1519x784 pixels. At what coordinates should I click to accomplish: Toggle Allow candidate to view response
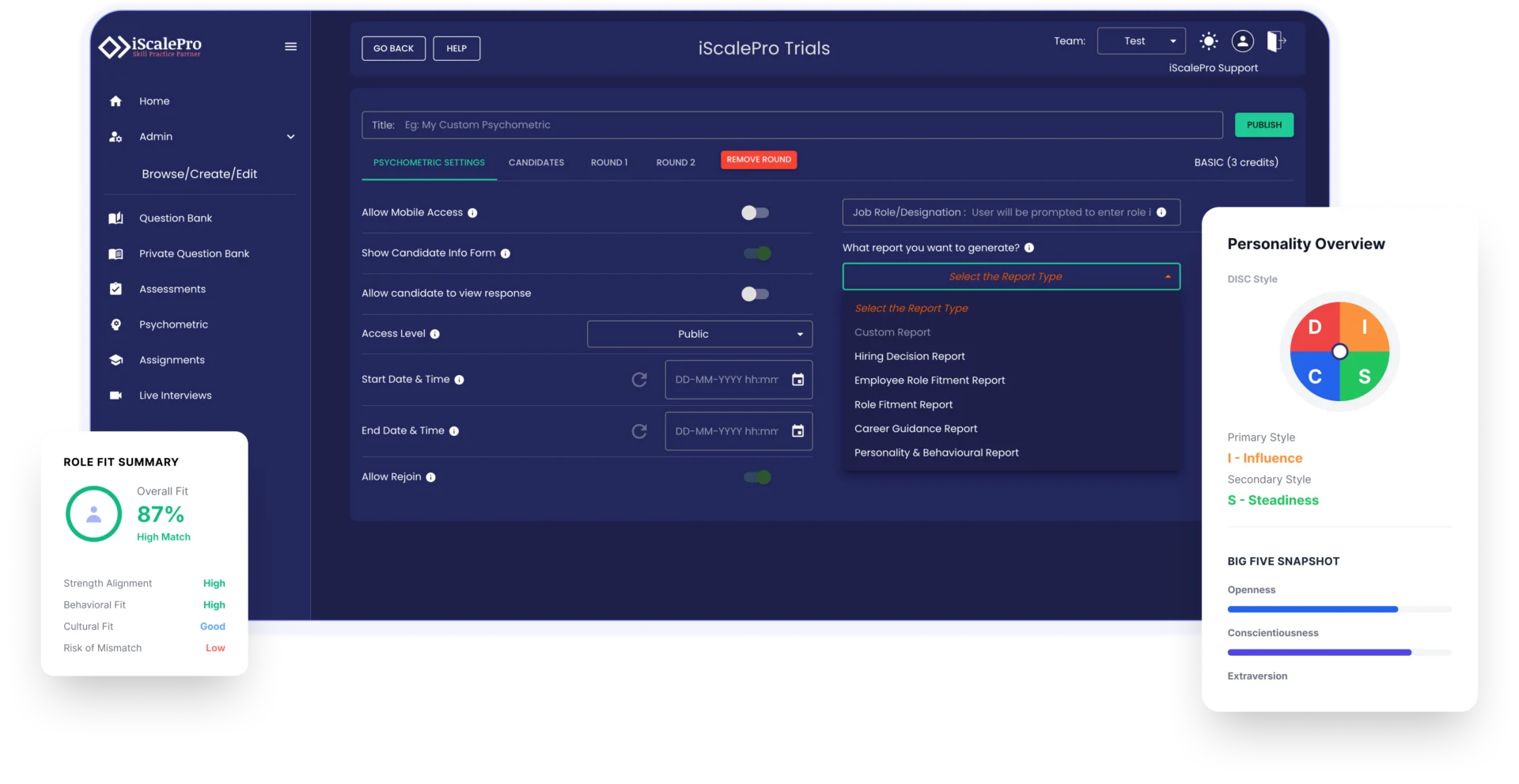tap(755, 294)
